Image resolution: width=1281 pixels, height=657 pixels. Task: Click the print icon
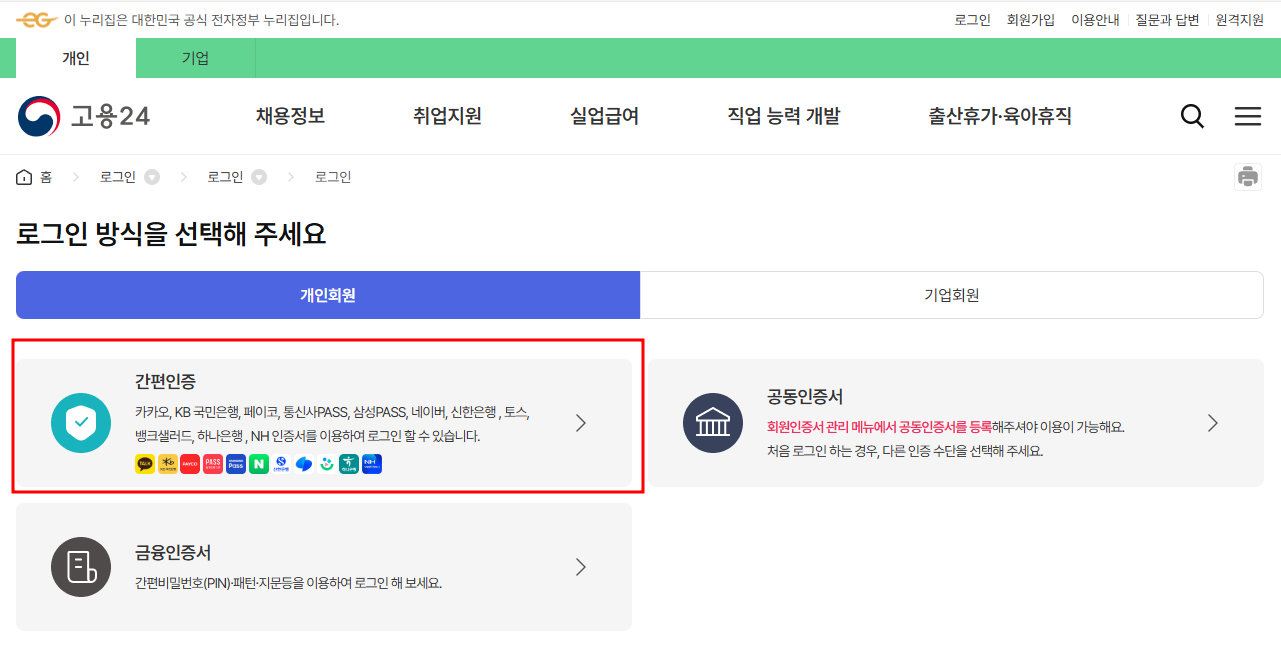click(x=1247, y=176)
